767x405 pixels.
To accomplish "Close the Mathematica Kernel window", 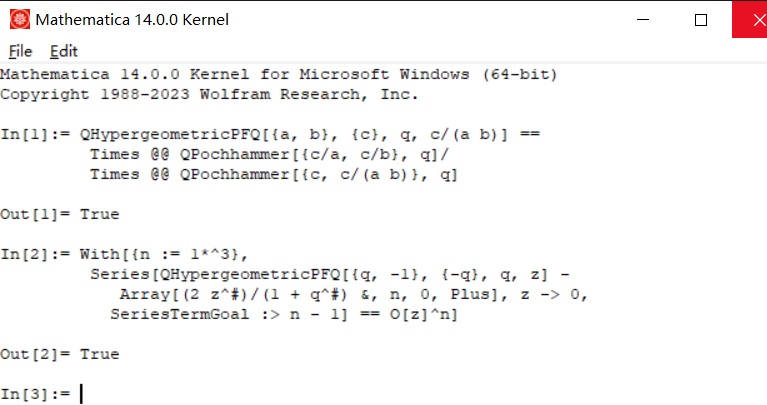I will (x=749, y=20).
